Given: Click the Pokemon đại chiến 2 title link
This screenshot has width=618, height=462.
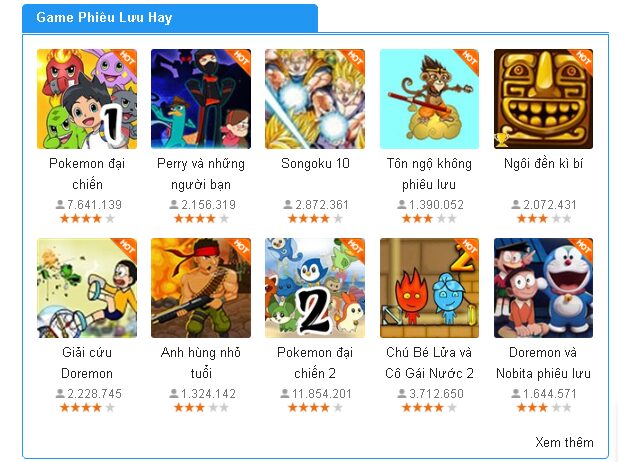Looking at the screenshot, I should point(315,363).
